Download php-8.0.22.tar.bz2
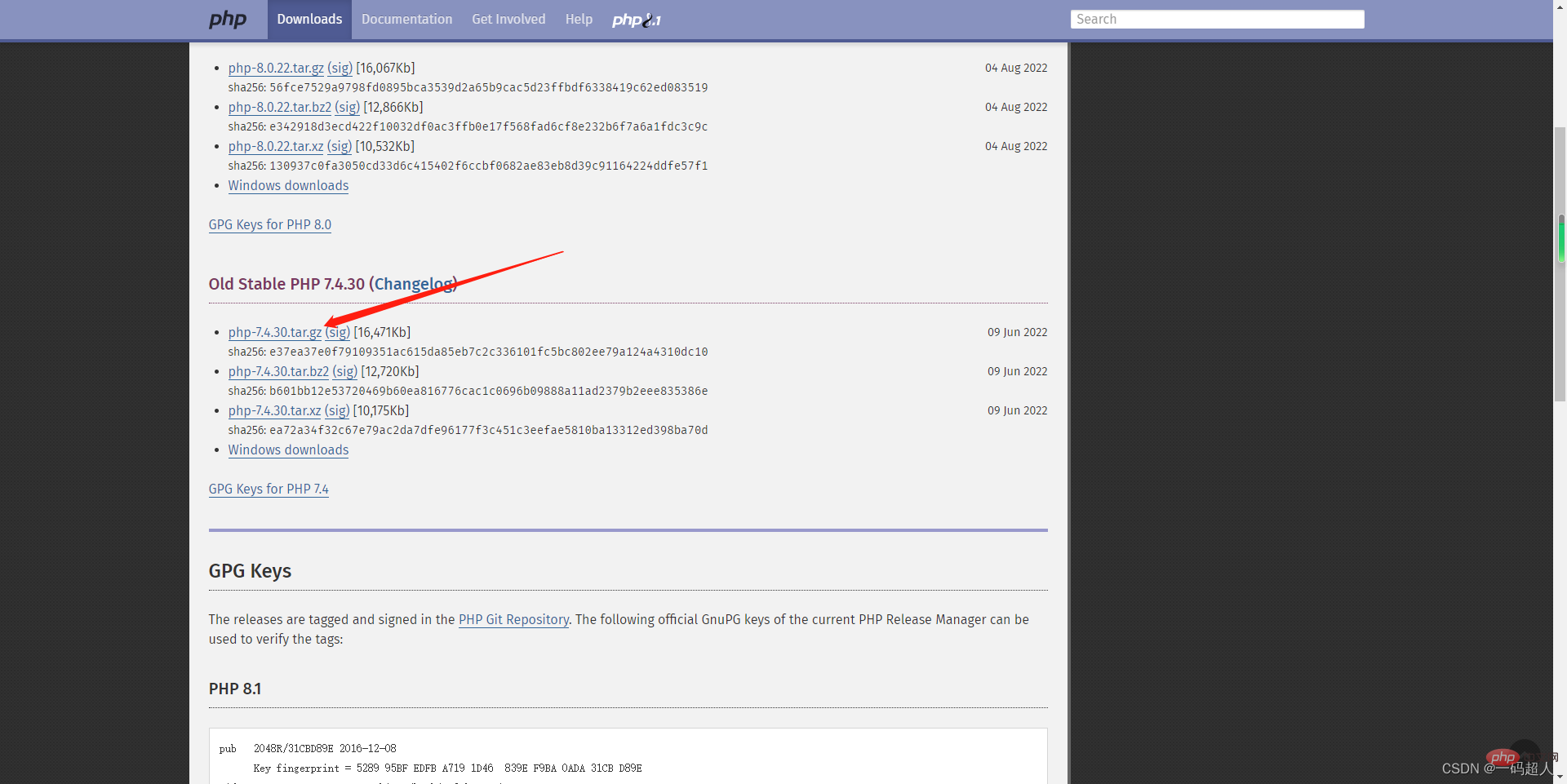Image resolution: width=1567 pixels, height=784 pixels. 280,107
